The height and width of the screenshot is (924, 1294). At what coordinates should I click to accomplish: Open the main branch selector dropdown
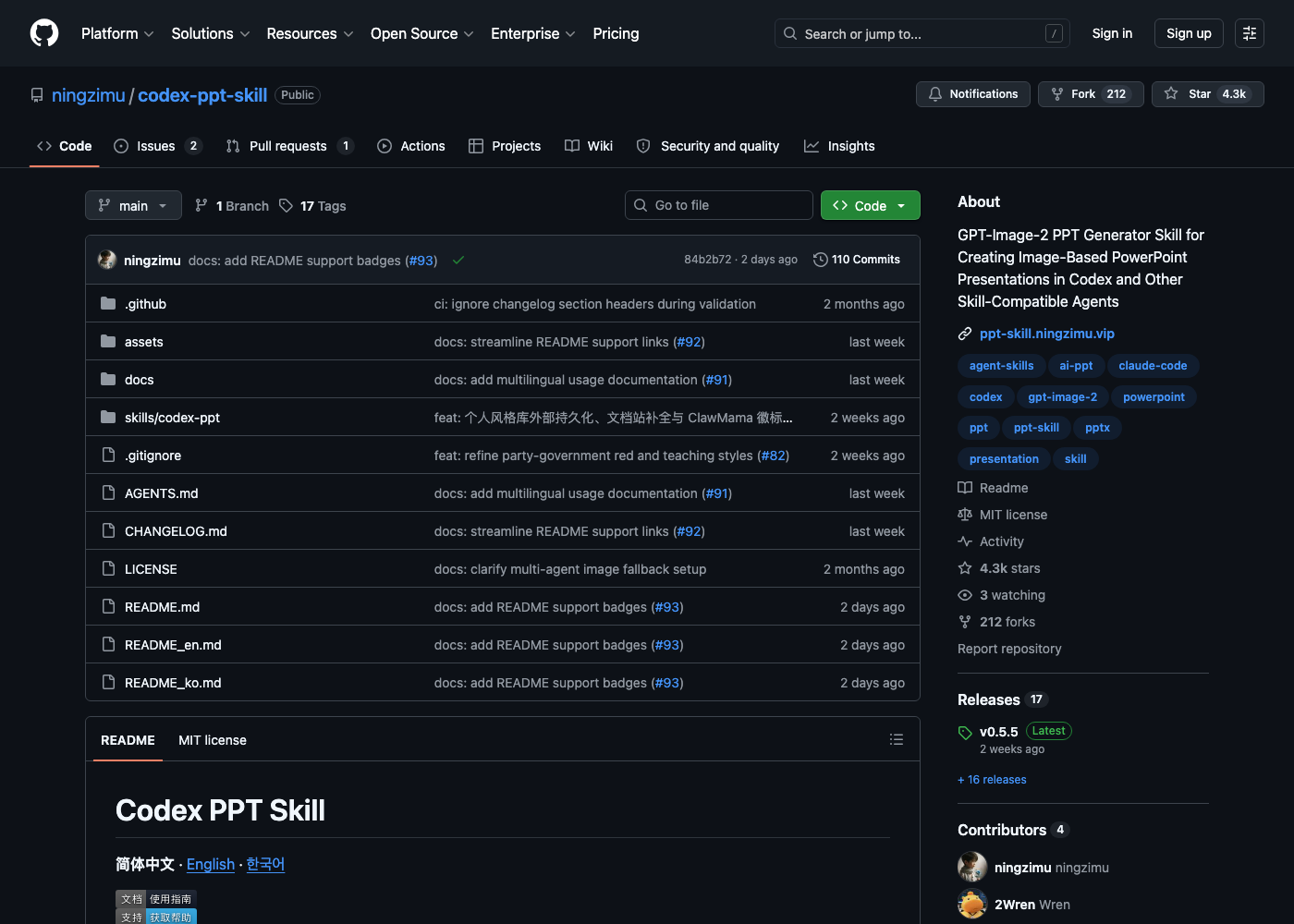(x=133, y=205)
